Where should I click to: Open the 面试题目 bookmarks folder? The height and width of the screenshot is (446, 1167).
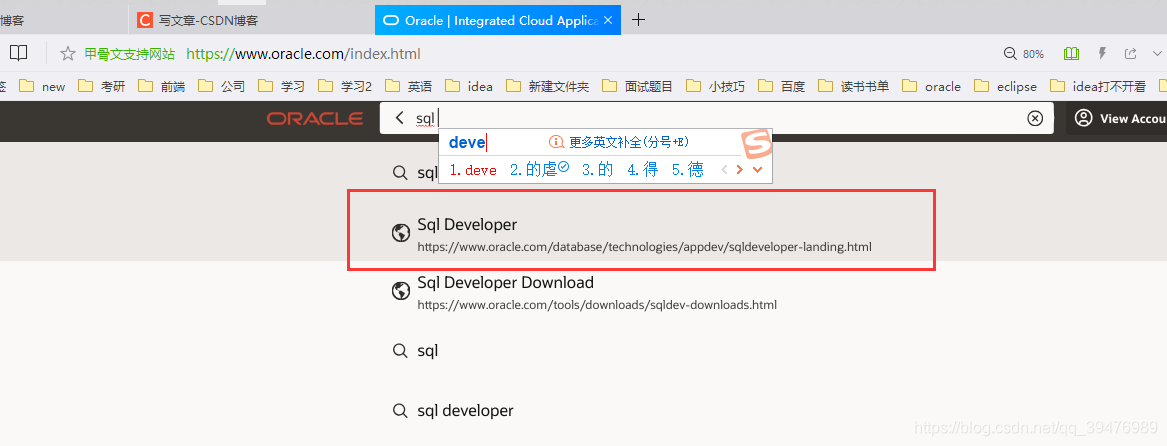pyautogui.click(x=638, y=86)
